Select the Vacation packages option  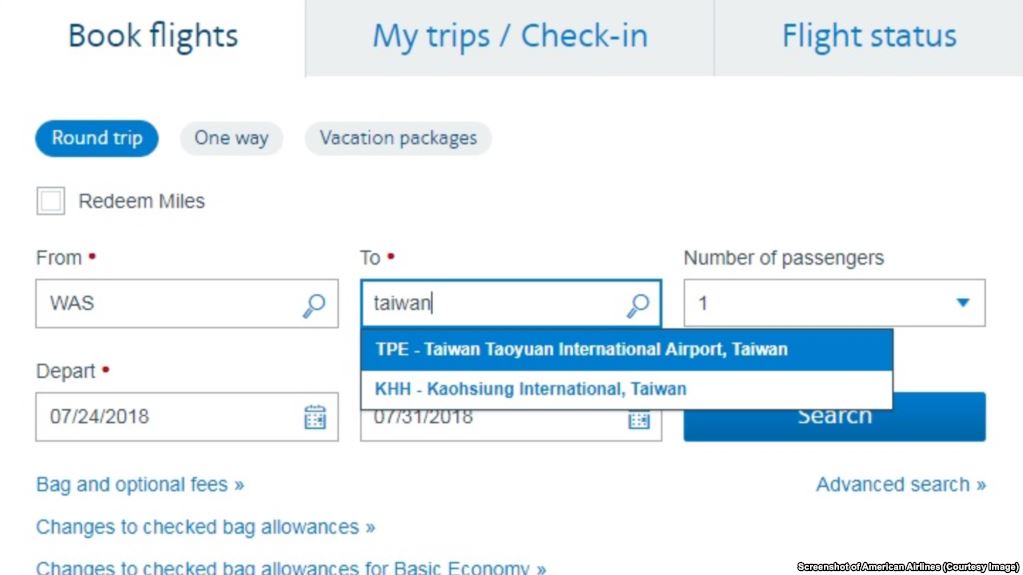pos(398,138)
